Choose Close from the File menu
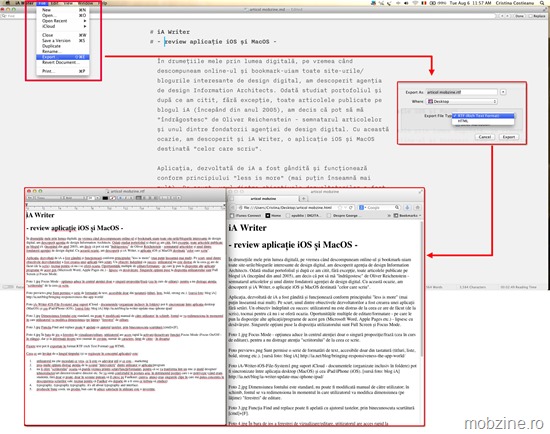Viewport: 550px width, 434px height. 63,35
